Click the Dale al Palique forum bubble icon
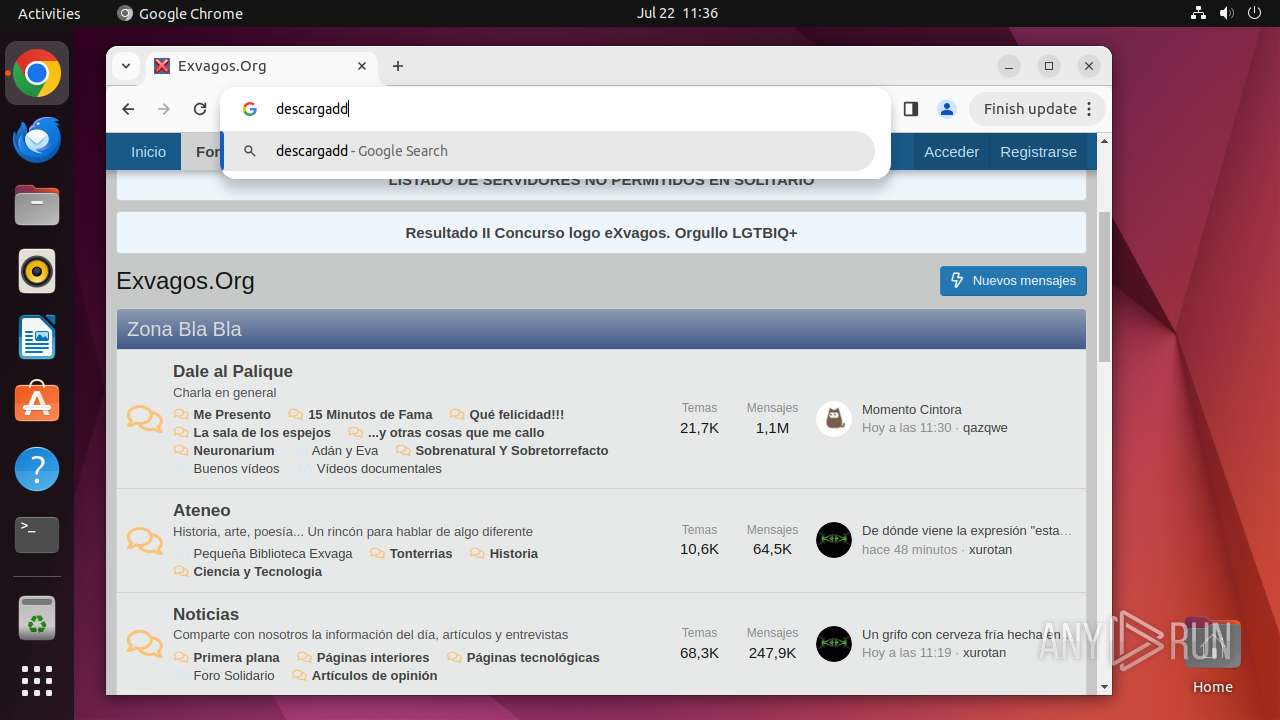The width and height of the screenshot is (1280, 720). pyautogui.click(x=145, y=419)
